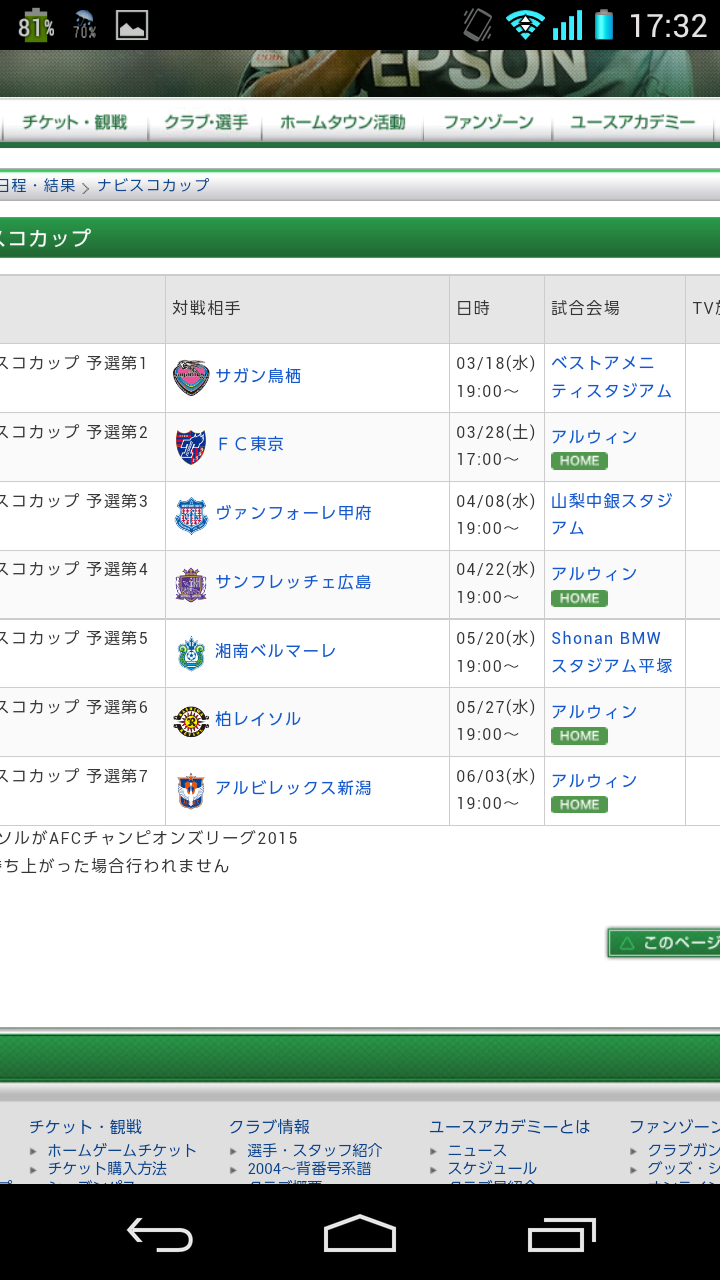Open the チケット・観戦 navigation tab
The height and width of the screenshot is (1280, 720).
(75, 123)
